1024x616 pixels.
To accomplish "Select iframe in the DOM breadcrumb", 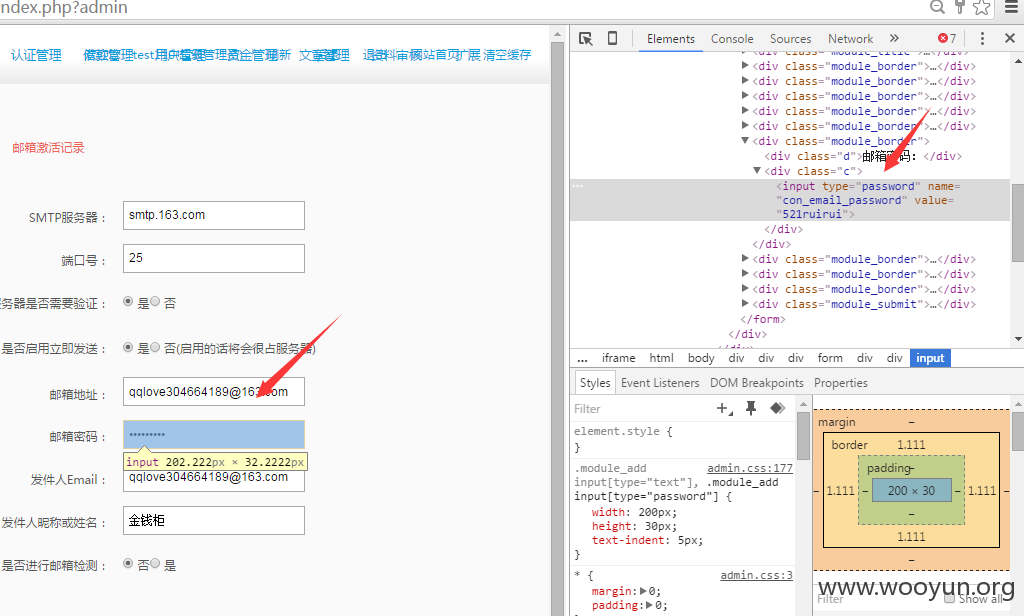I will [618, 358].
